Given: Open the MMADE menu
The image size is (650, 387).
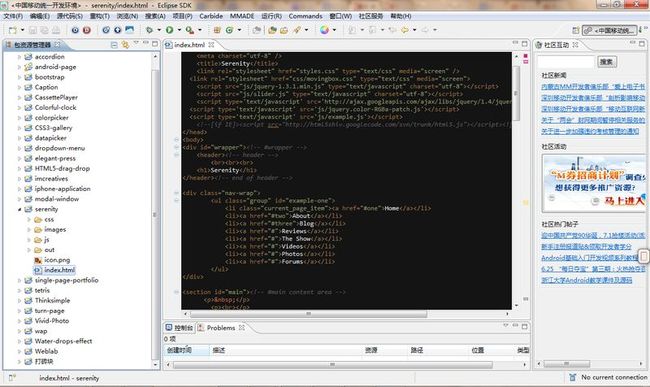Looking at the screenshot, I should (x=242, y=16).
